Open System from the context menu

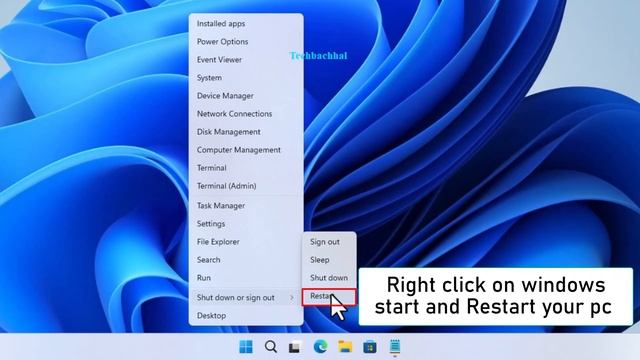click(x=246, y=78)
